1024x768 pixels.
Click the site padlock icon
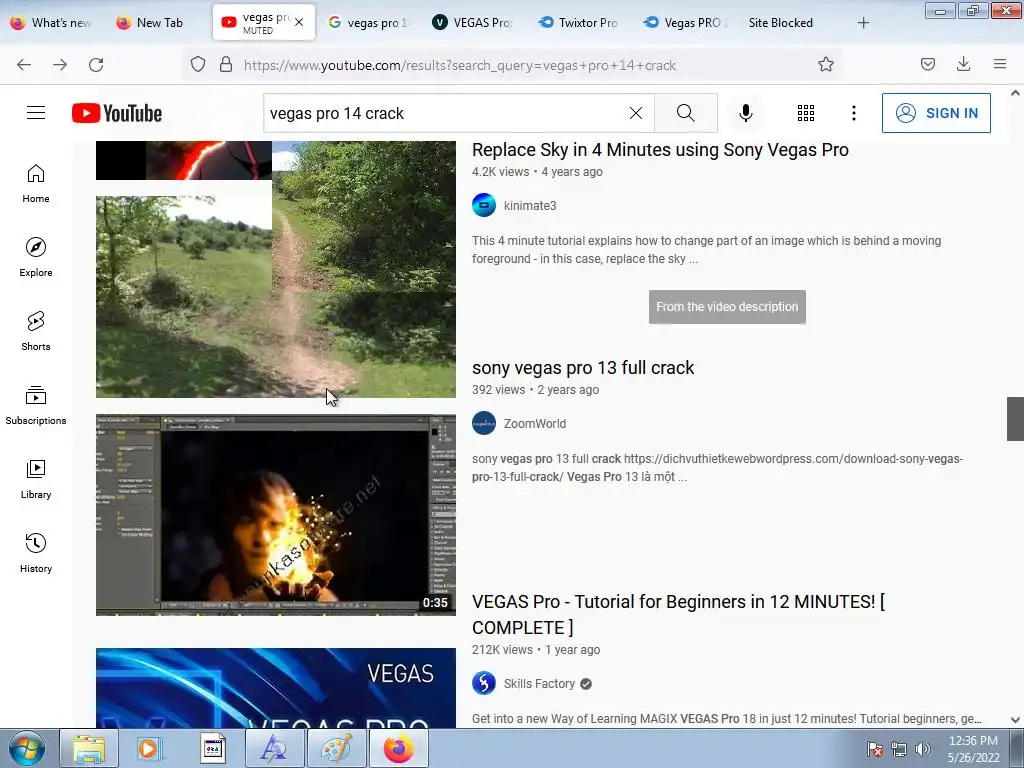[x=226, y=64]
